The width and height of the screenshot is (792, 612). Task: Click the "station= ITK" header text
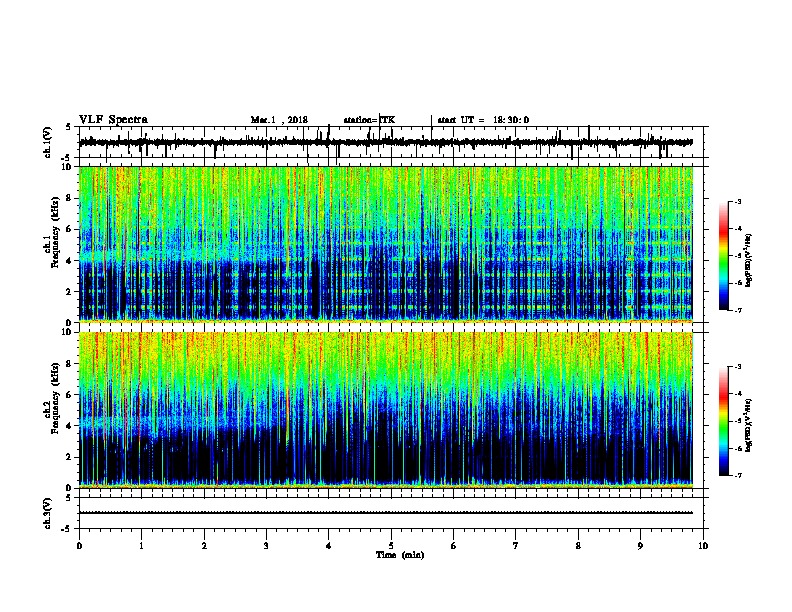coord(369,120)
